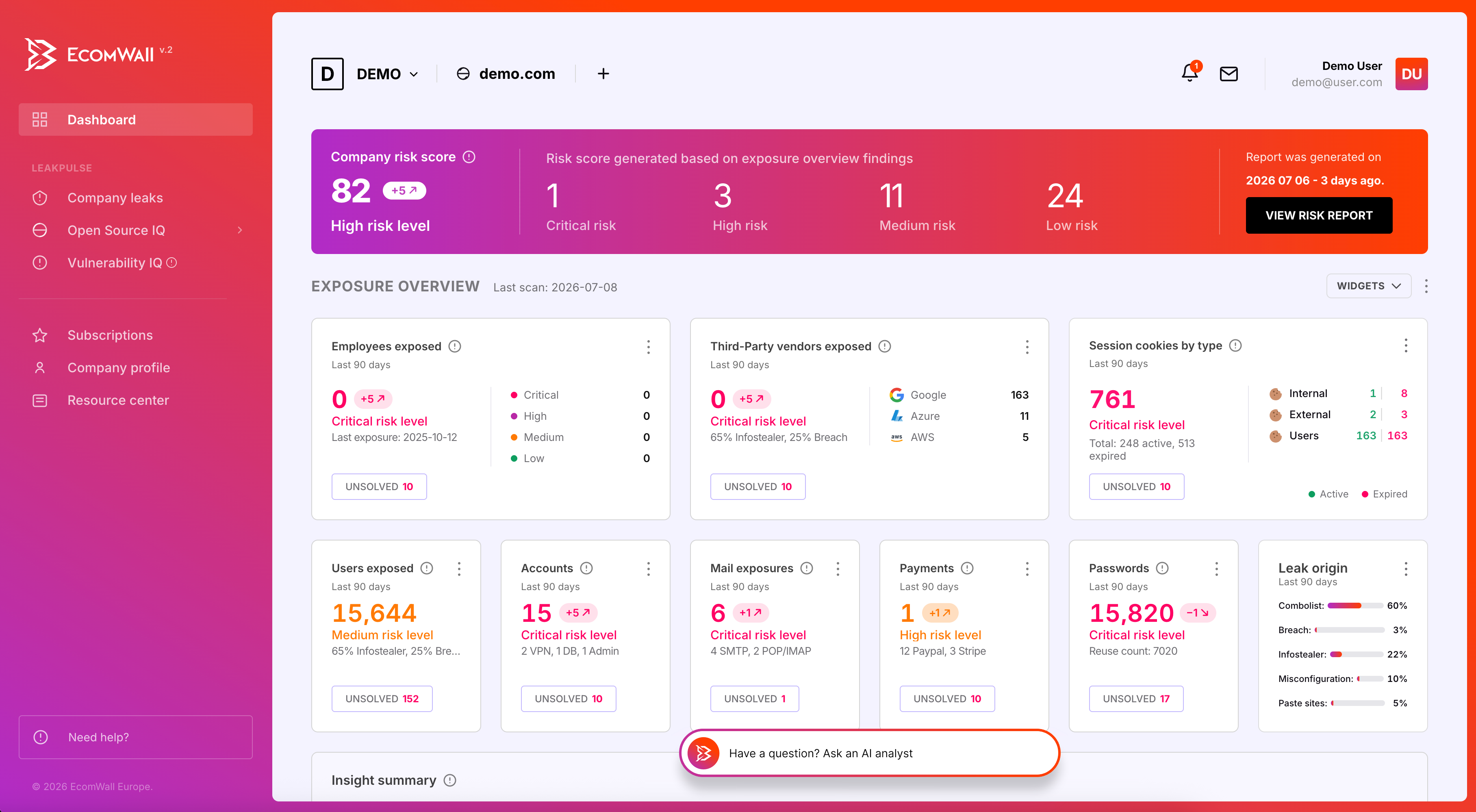The image size is (1476, 812).
Task: Click the Google vendor row
Action: [959, 395]
